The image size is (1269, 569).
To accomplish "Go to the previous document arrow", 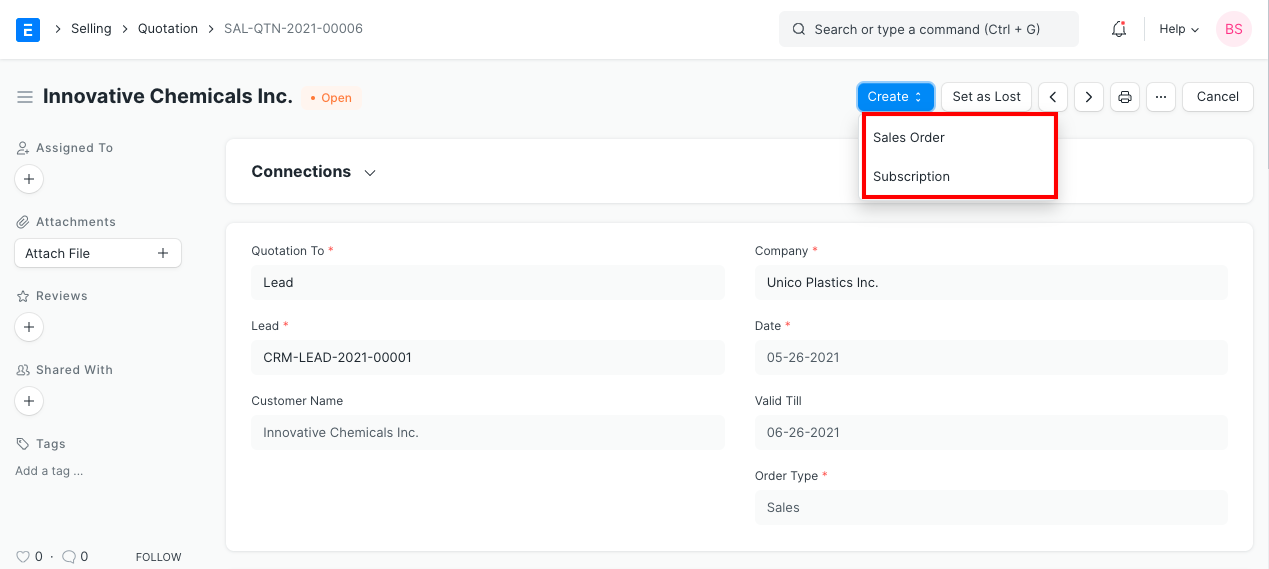I will pos(1052,97).
